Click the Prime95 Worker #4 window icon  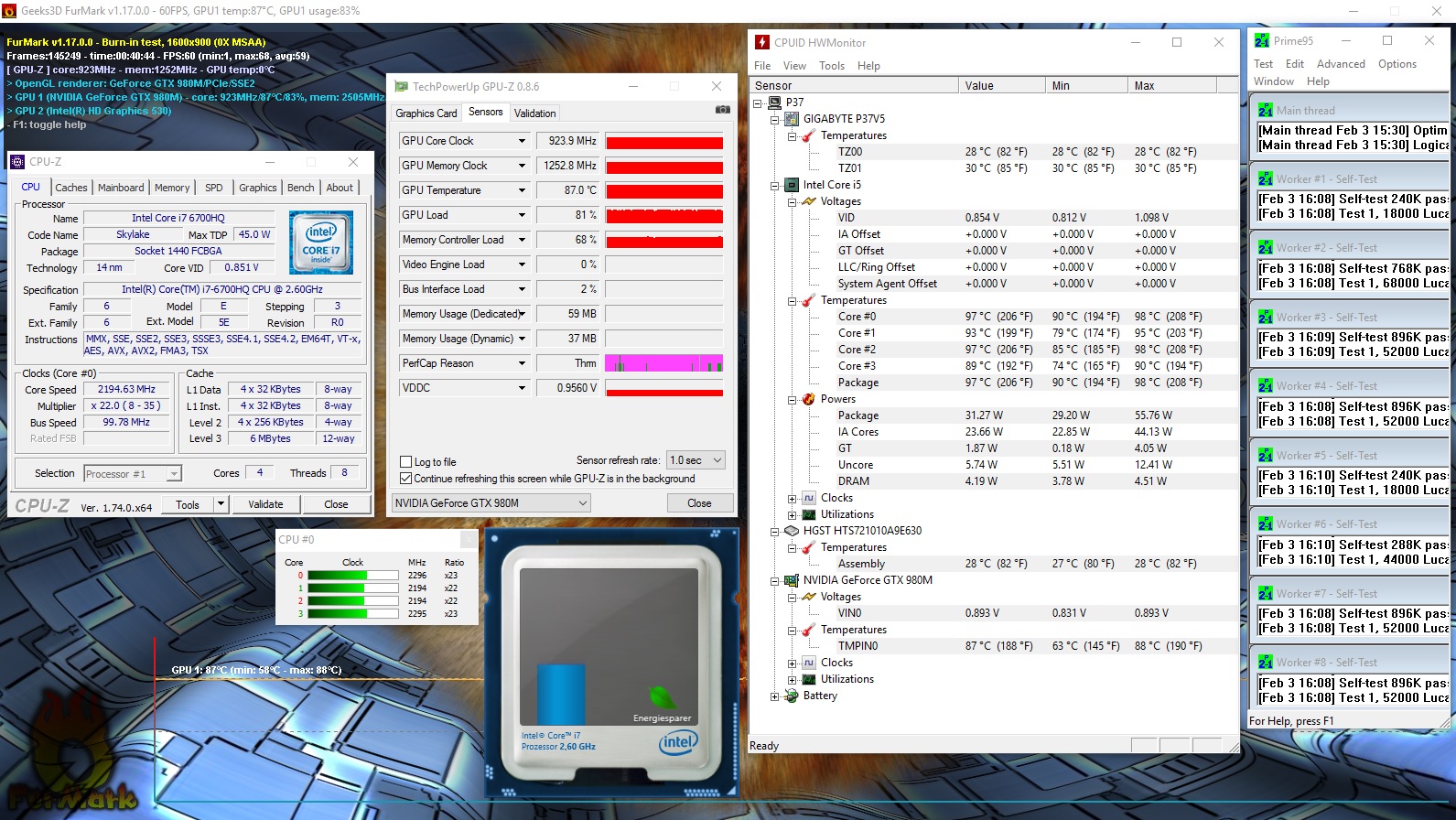pos(1266,385)
